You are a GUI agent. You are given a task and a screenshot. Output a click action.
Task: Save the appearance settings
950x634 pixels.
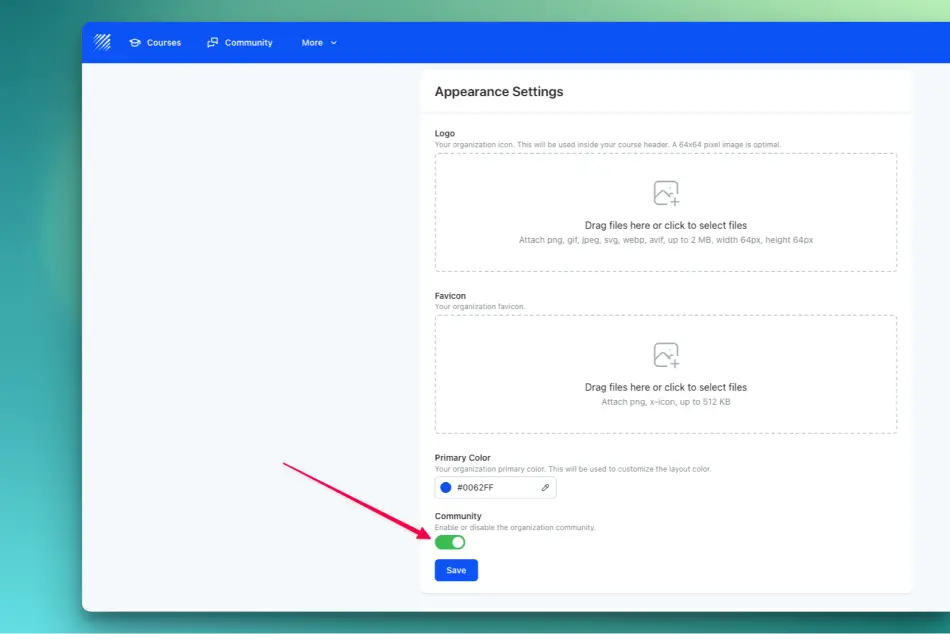[x=456, y=570]
